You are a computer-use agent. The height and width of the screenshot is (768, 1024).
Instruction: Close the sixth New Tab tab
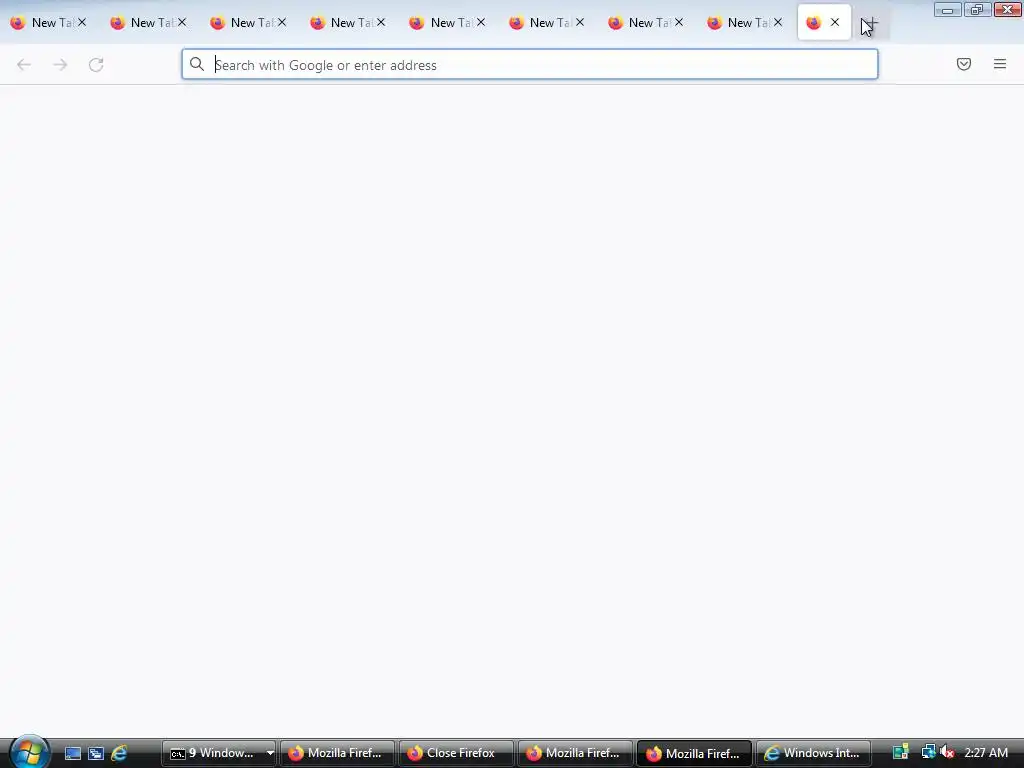tap(581, 22)
